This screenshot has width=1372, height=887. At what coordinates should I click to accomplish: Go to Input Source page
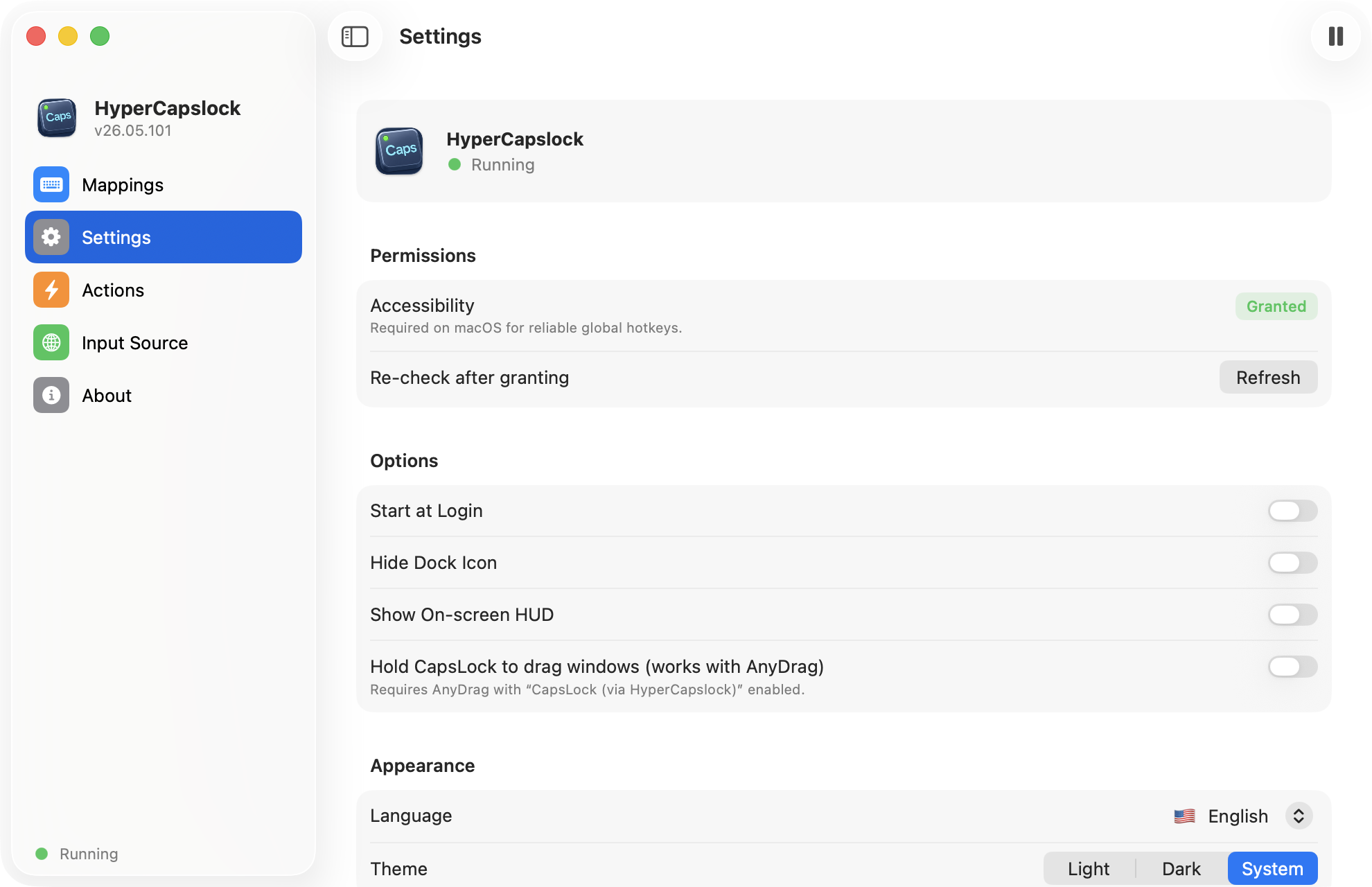coord(164,342)
